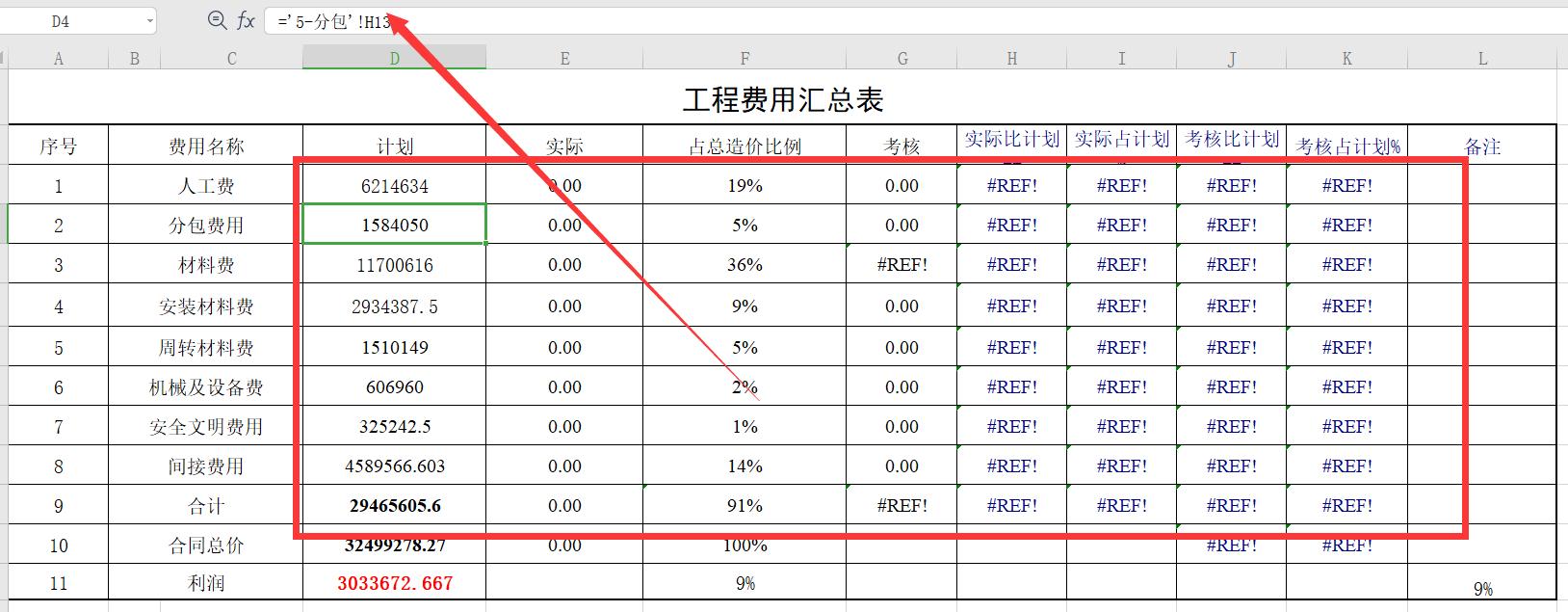Screen dimensions: 1568x612
Task: Click the plan value 11700616
Action: [x=394, y=264]
